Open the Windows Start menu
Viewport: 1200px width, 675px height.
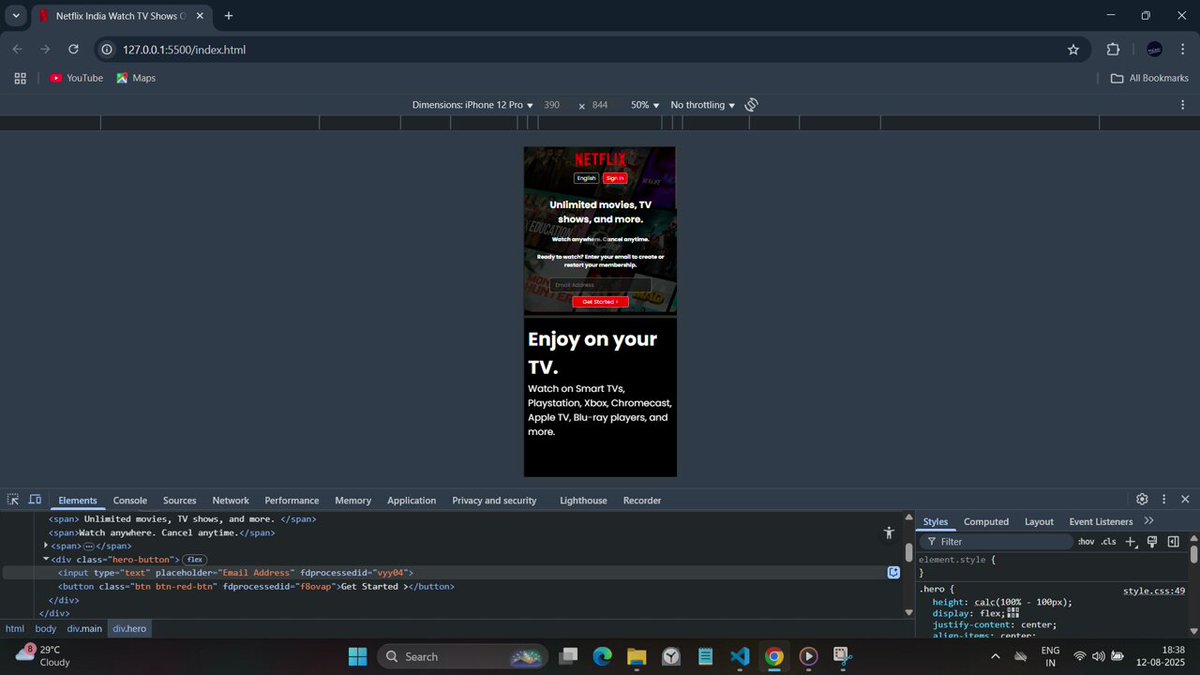(x=357, y=656)
